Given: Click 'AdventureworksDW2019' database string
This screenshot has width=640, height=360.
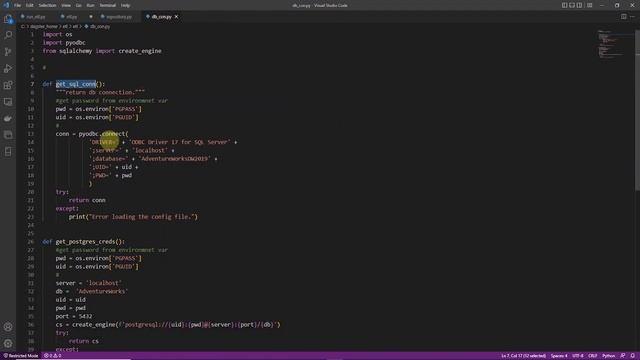Looking at the screenshot, I should click(175, 159).
